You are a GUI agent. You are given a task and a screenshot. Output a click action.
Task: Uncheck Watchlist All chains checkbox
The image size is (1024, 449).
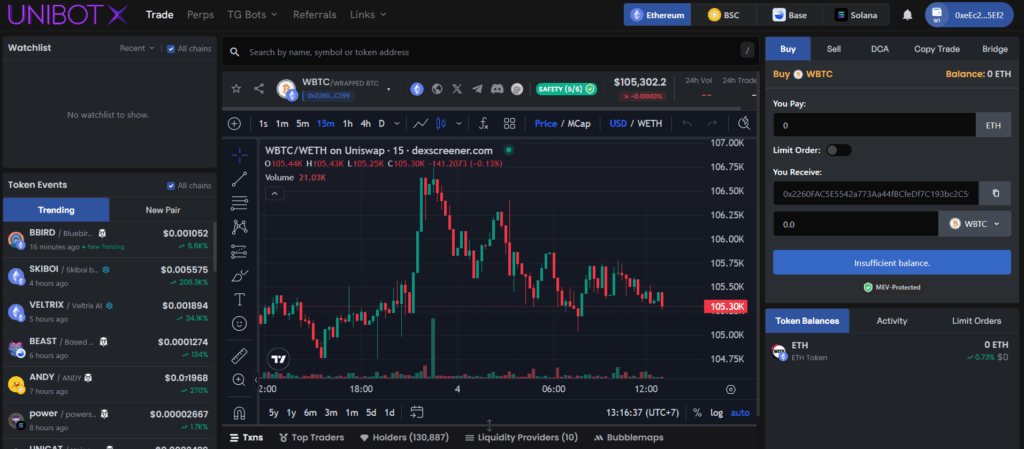tap(171, 48)
